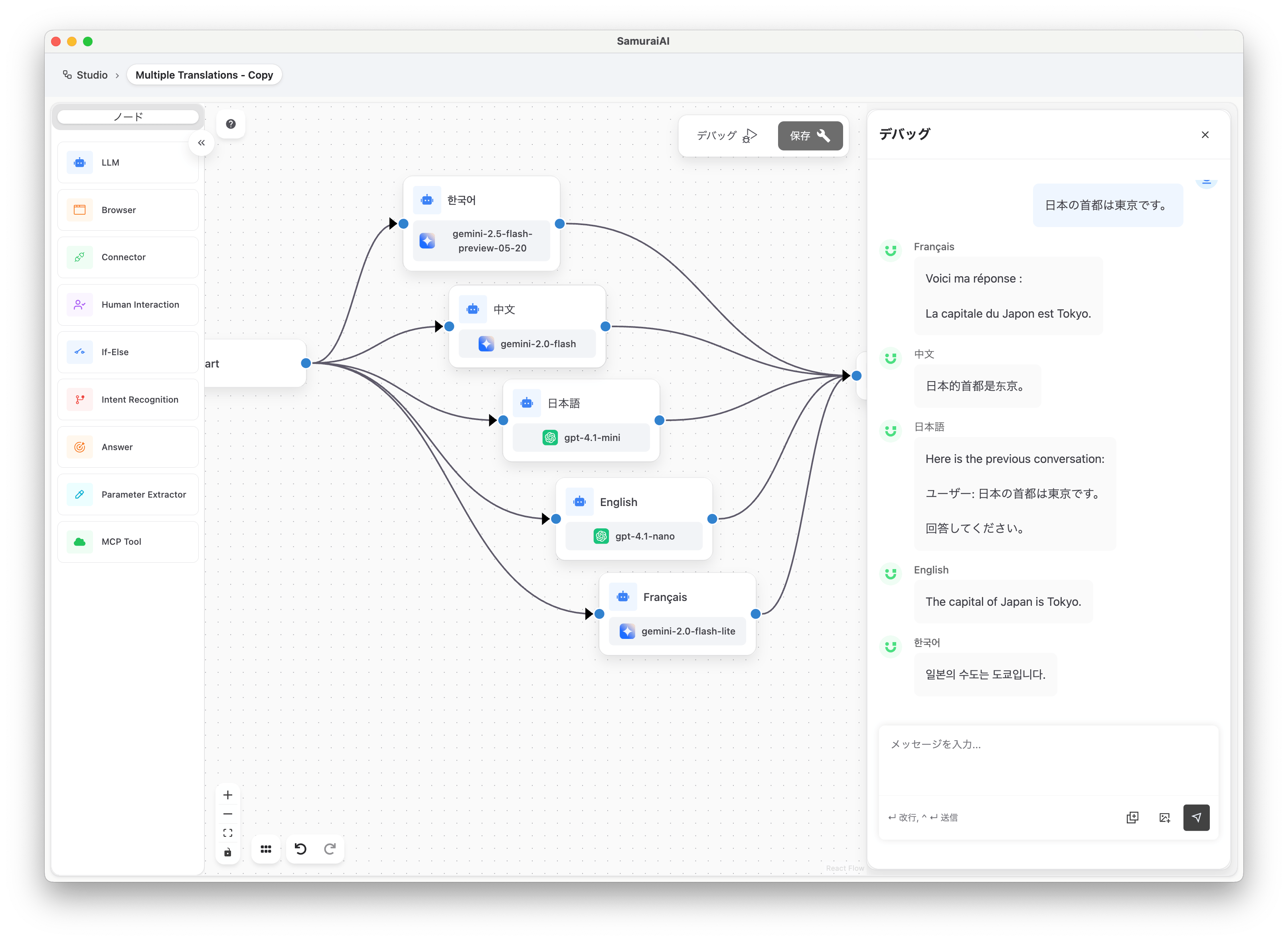
Task: Select the ノード tab
Action: click(128, 117)
